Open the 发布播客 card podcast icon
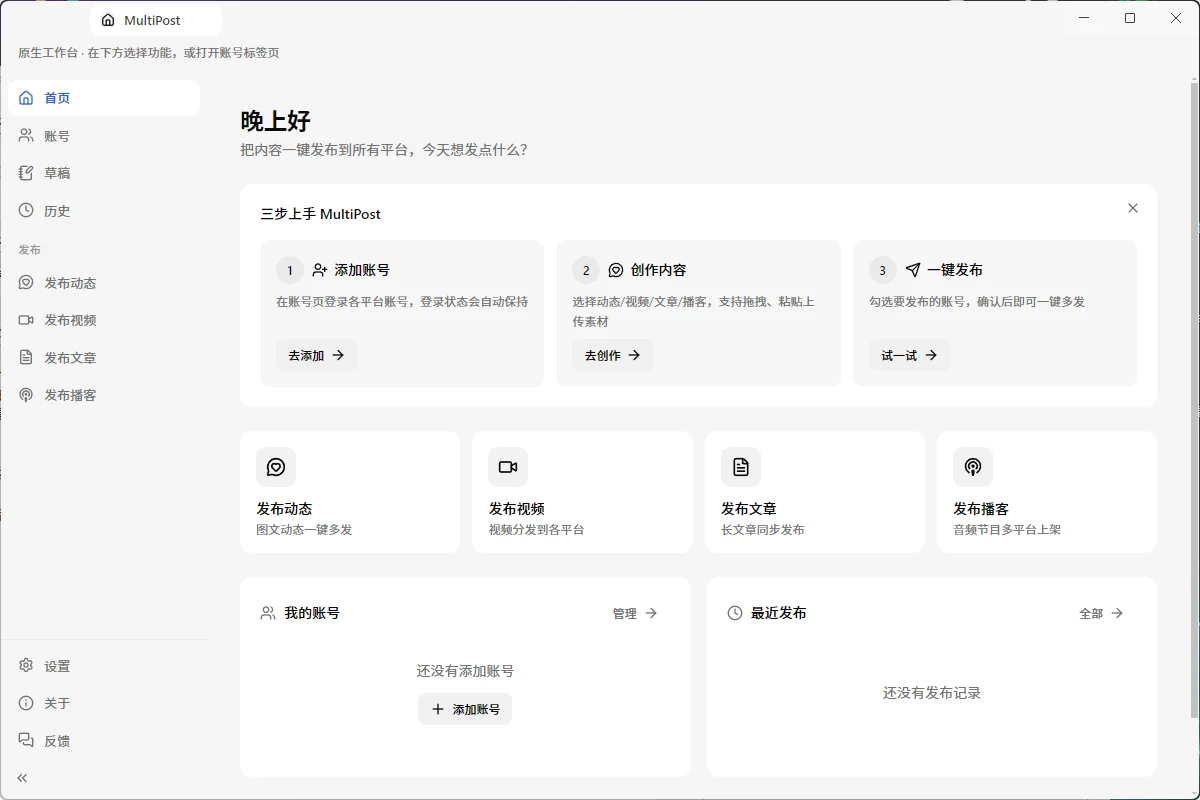The width and height of the screenshot is (1200, 800). 973,467
